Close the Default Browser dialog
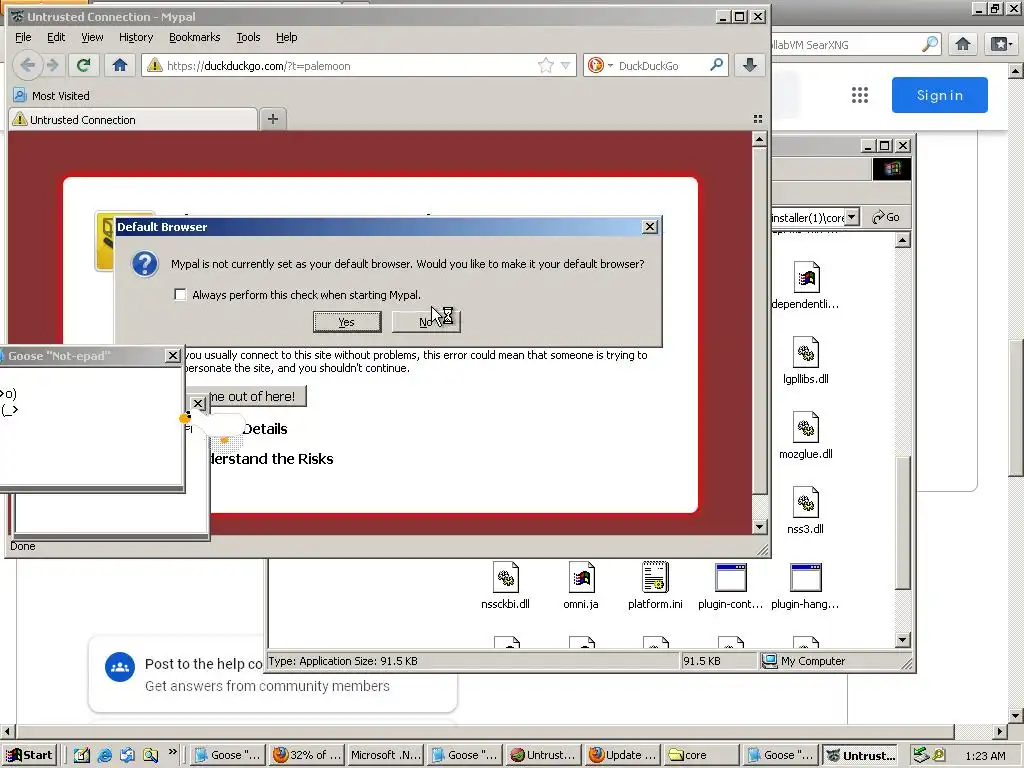The image size is (1024, 768). [649, 227]
